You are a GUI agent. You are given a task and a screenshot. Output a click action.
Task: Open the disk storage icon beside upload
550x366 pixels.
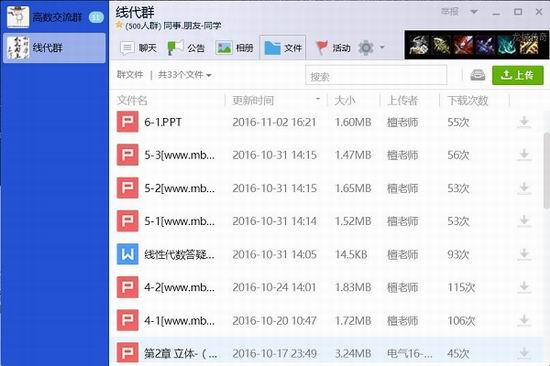tap(477, 75)
